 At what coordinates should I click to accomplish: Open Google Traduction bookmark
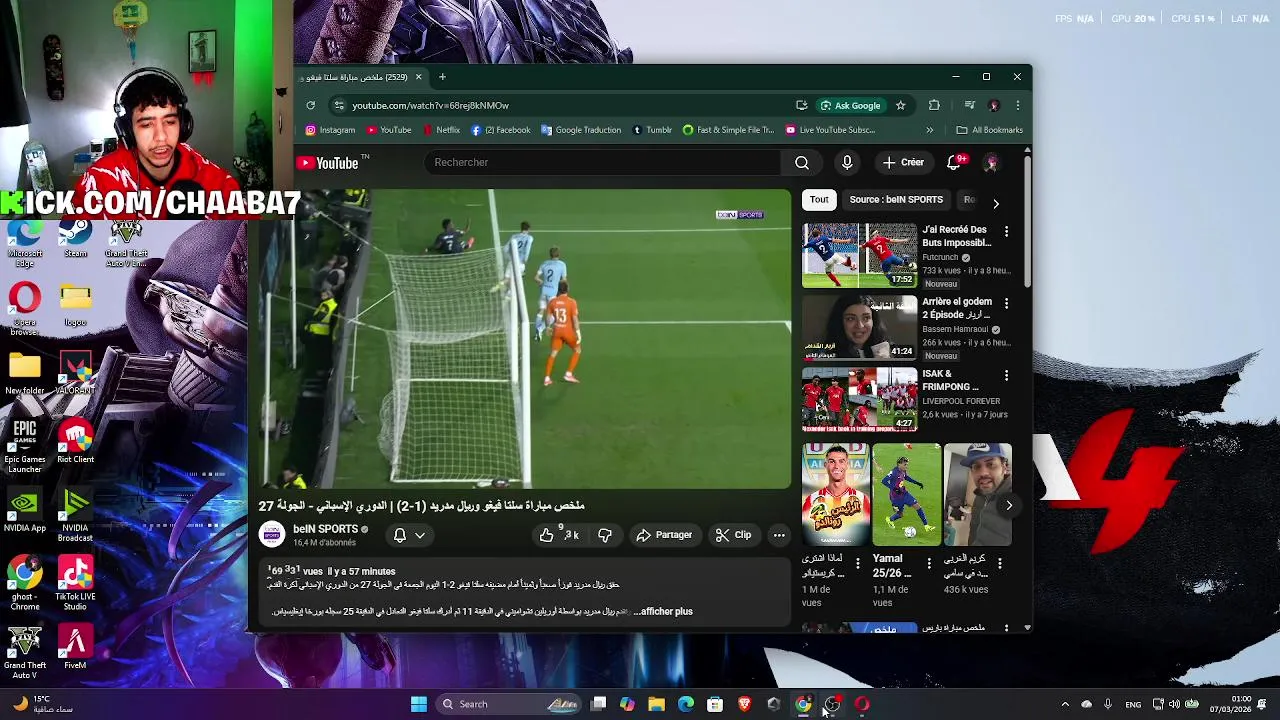[x=581, y=130]
